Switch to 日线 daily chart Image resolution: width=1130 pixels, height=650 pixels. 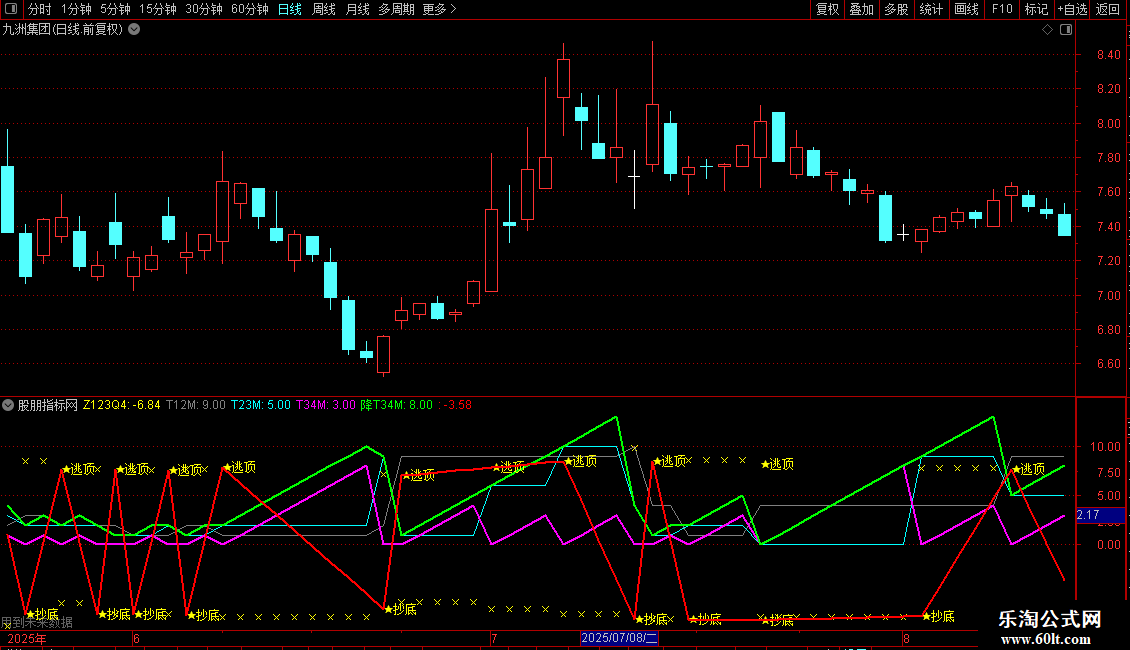[x=290, y=9]
